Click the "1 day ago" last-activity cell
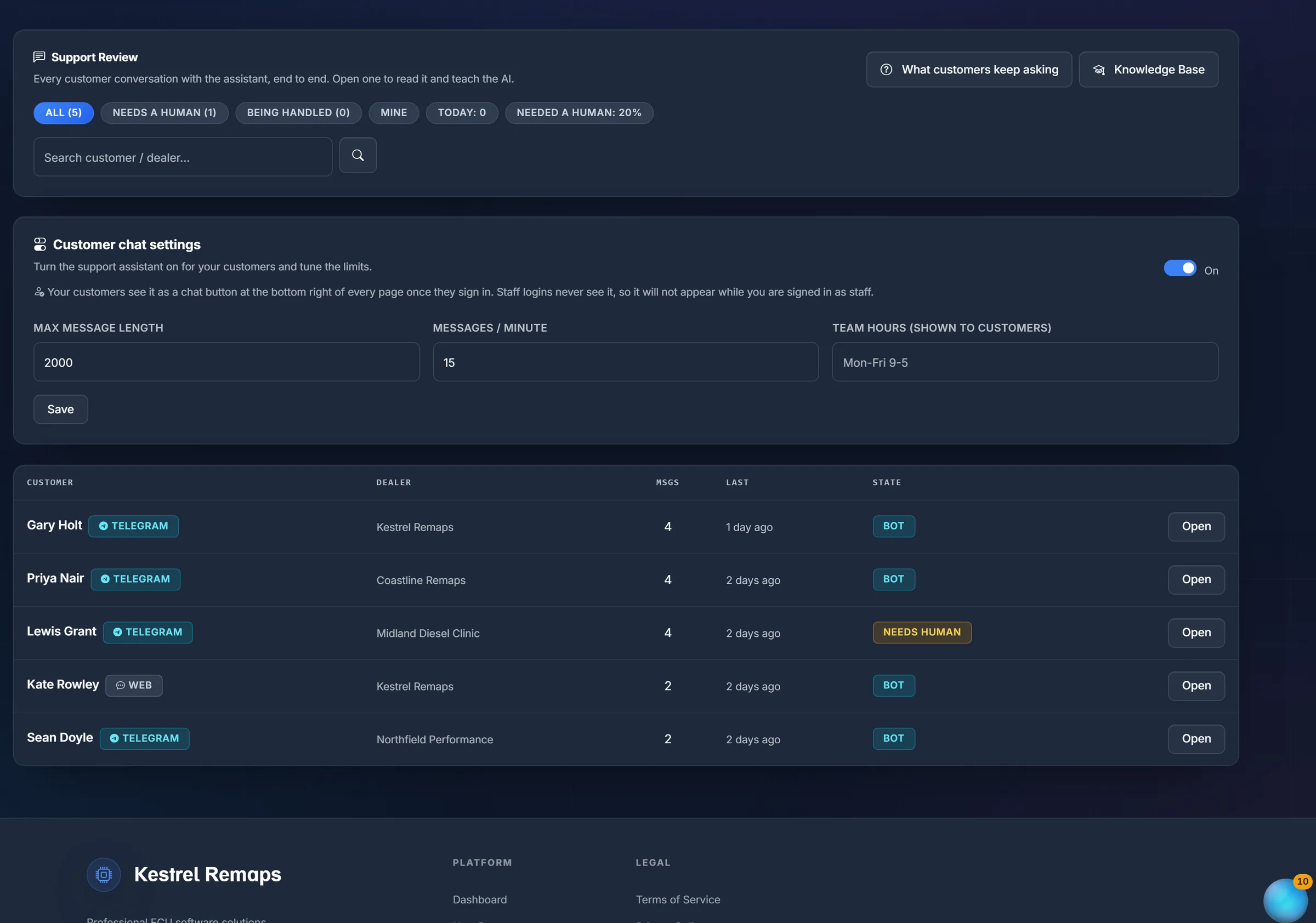Viewport: 1316px width, 923px height. point(749,527)
